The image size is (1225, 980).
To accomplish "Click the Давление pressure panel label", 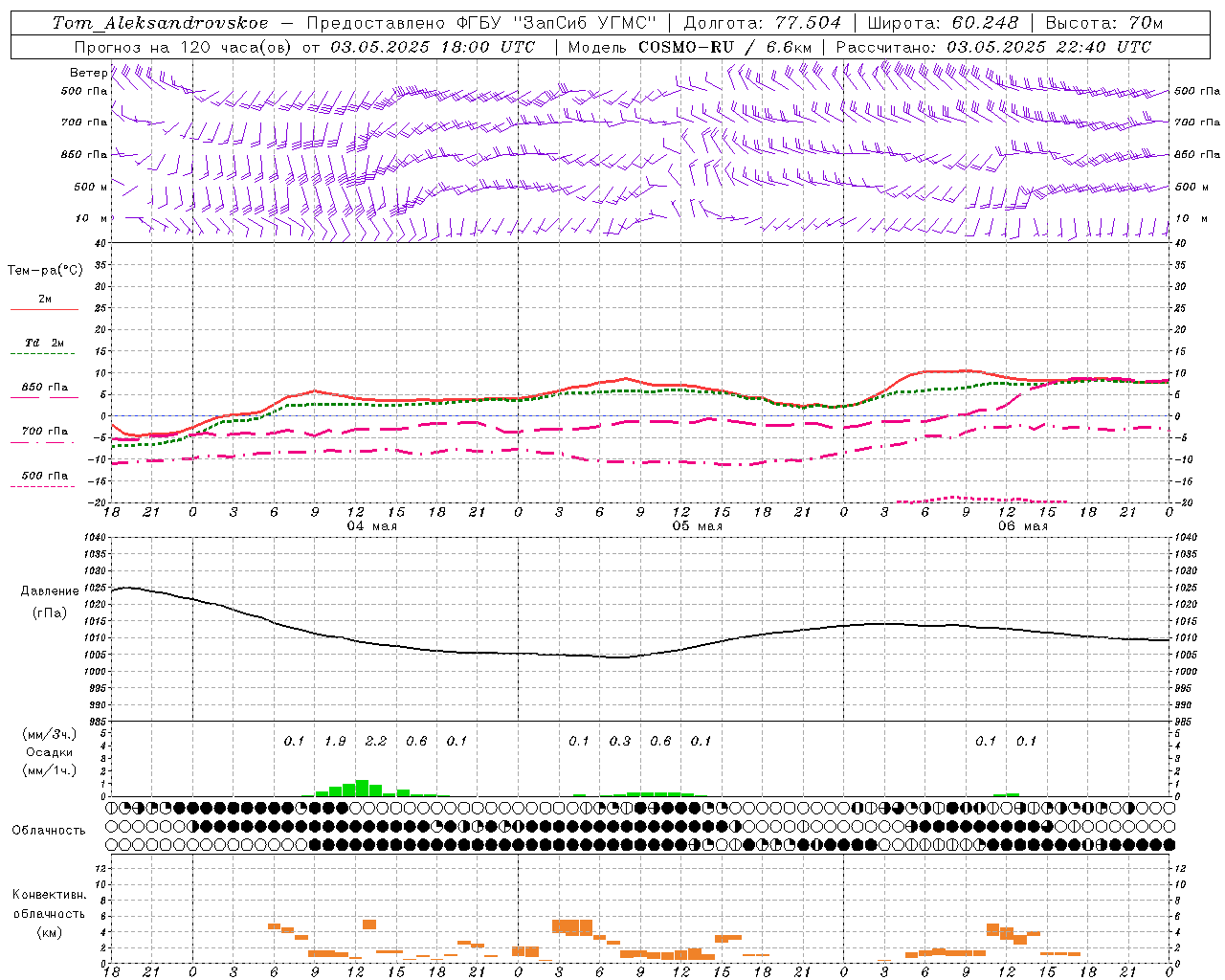I will pos(50,591).
